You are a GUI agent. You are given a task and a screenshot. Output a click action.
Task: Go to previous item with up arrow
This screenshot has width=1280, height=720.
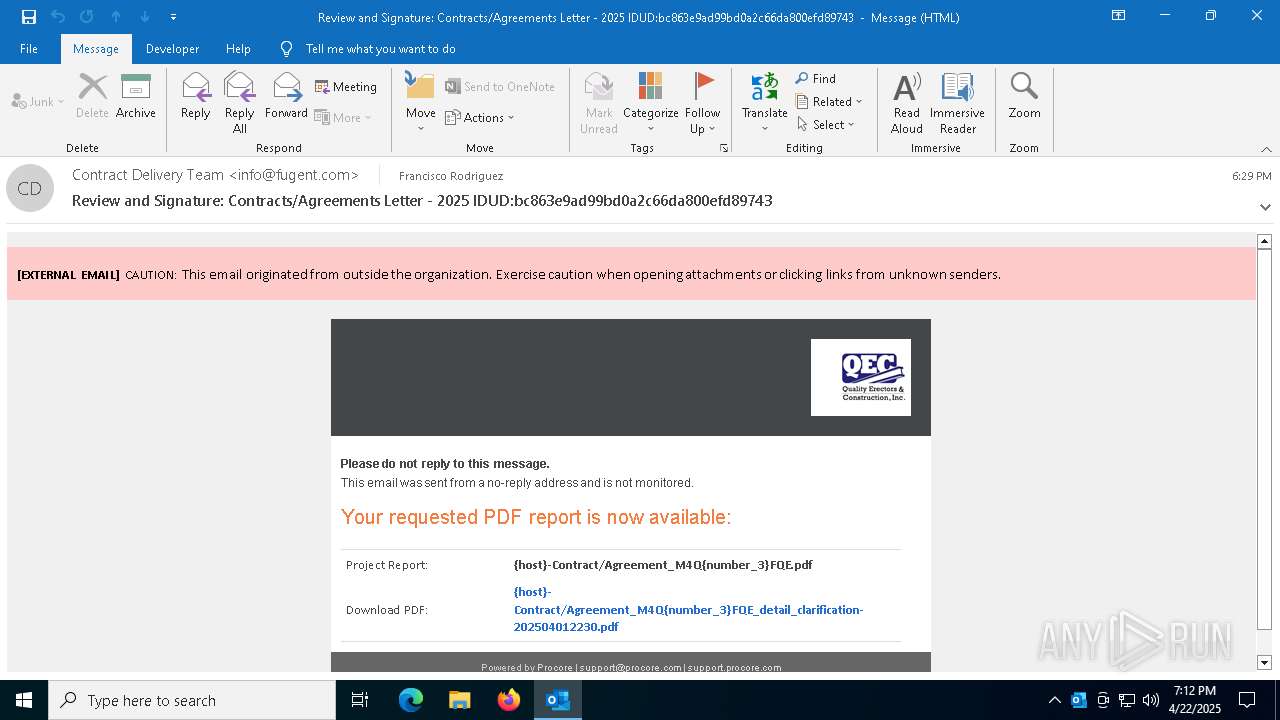click(116, 16)
